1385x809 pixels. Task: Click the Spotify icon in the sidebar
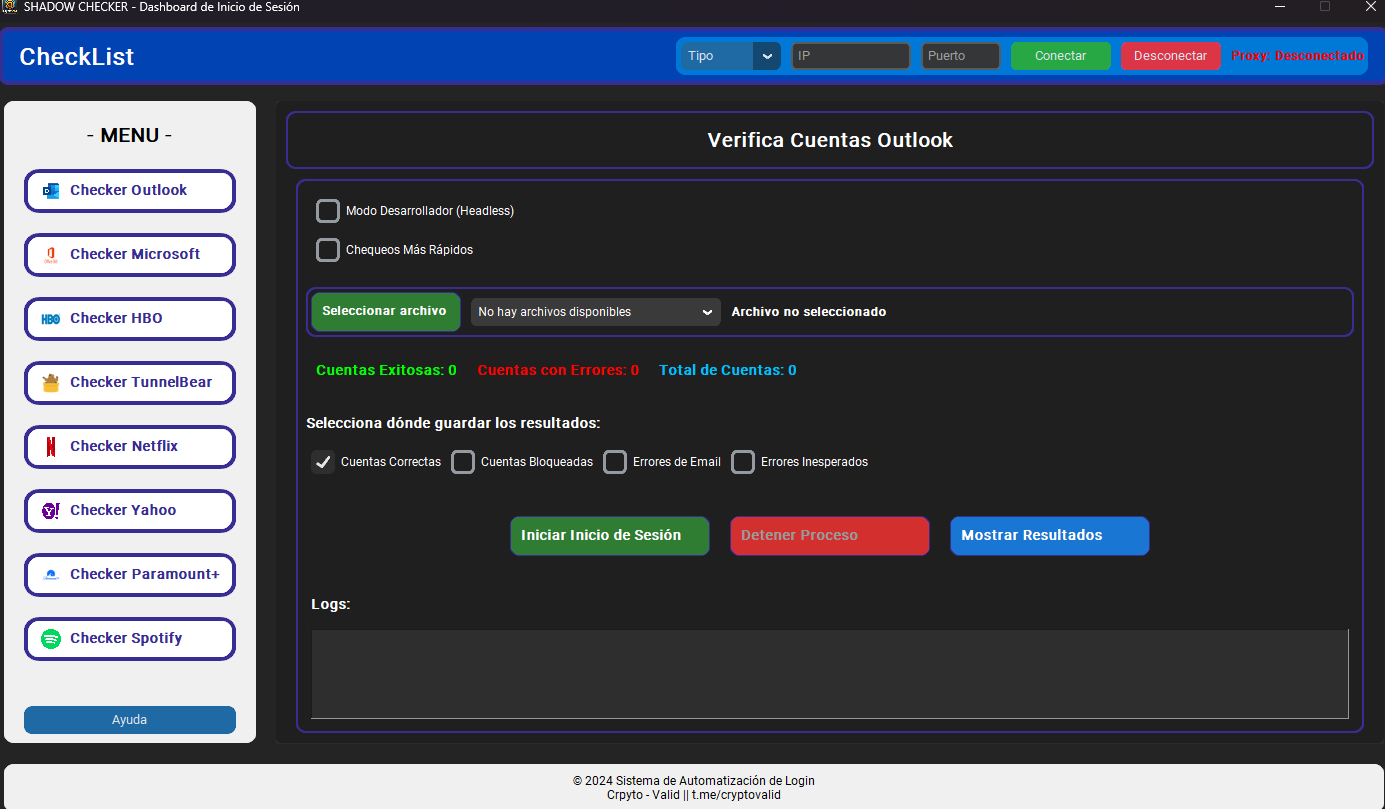49,638
